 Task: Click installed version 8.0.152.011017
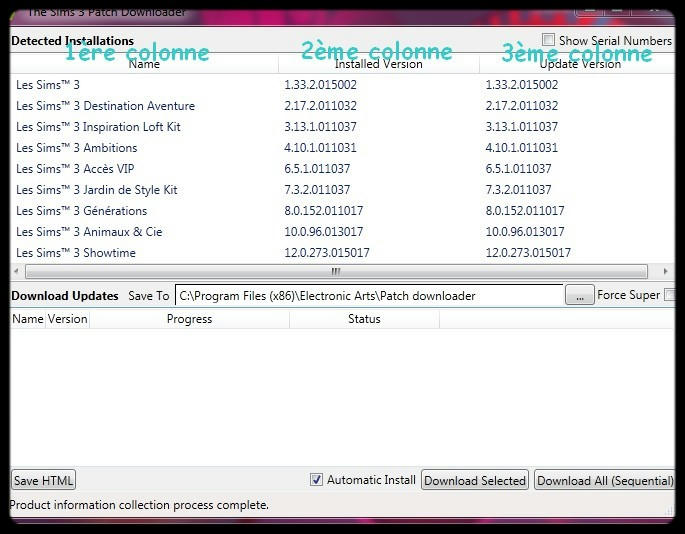click(x=324, y=211)
